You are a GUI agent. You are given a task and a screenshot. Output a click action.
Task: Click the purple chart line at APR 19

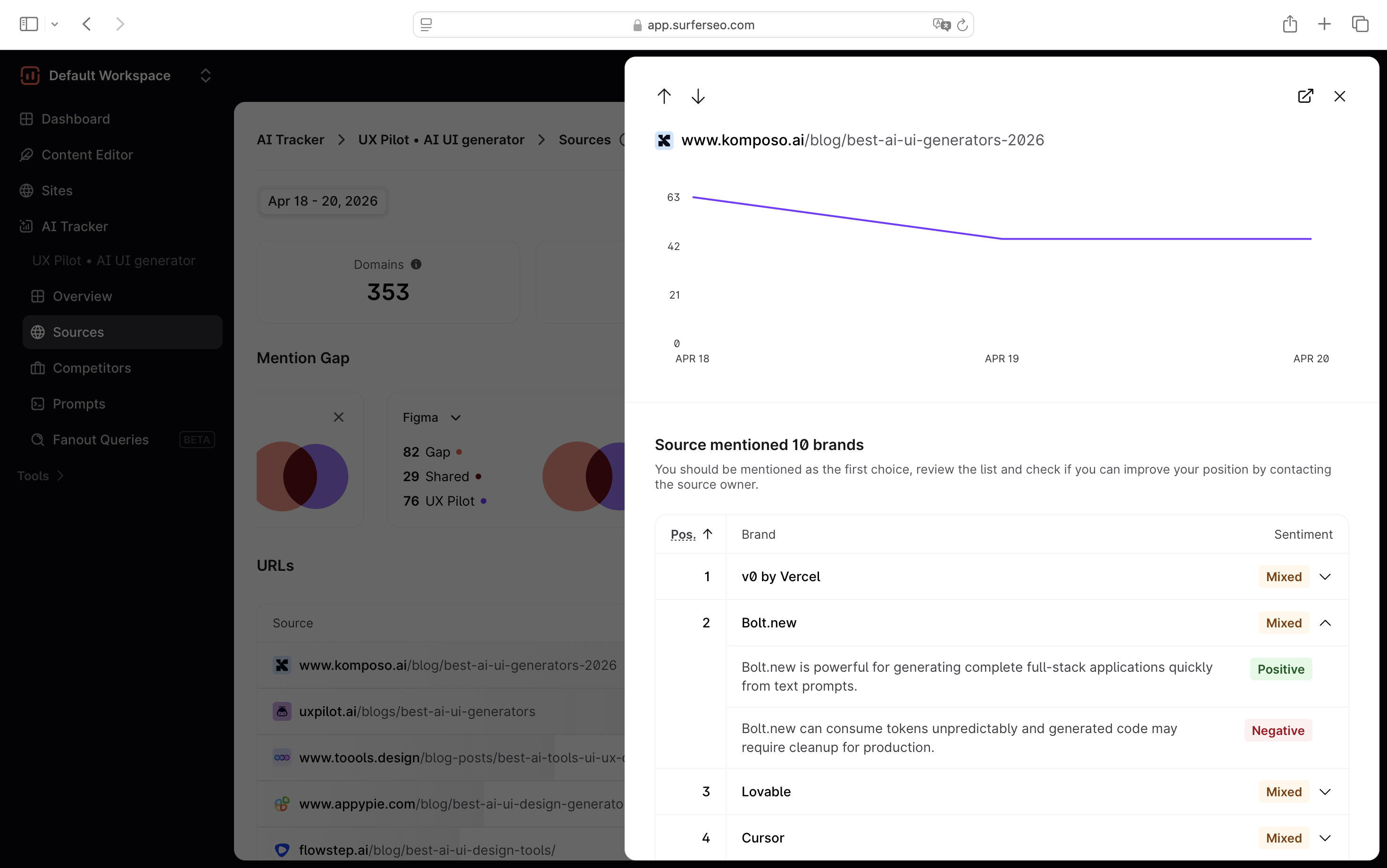[x=1002, y=238]
